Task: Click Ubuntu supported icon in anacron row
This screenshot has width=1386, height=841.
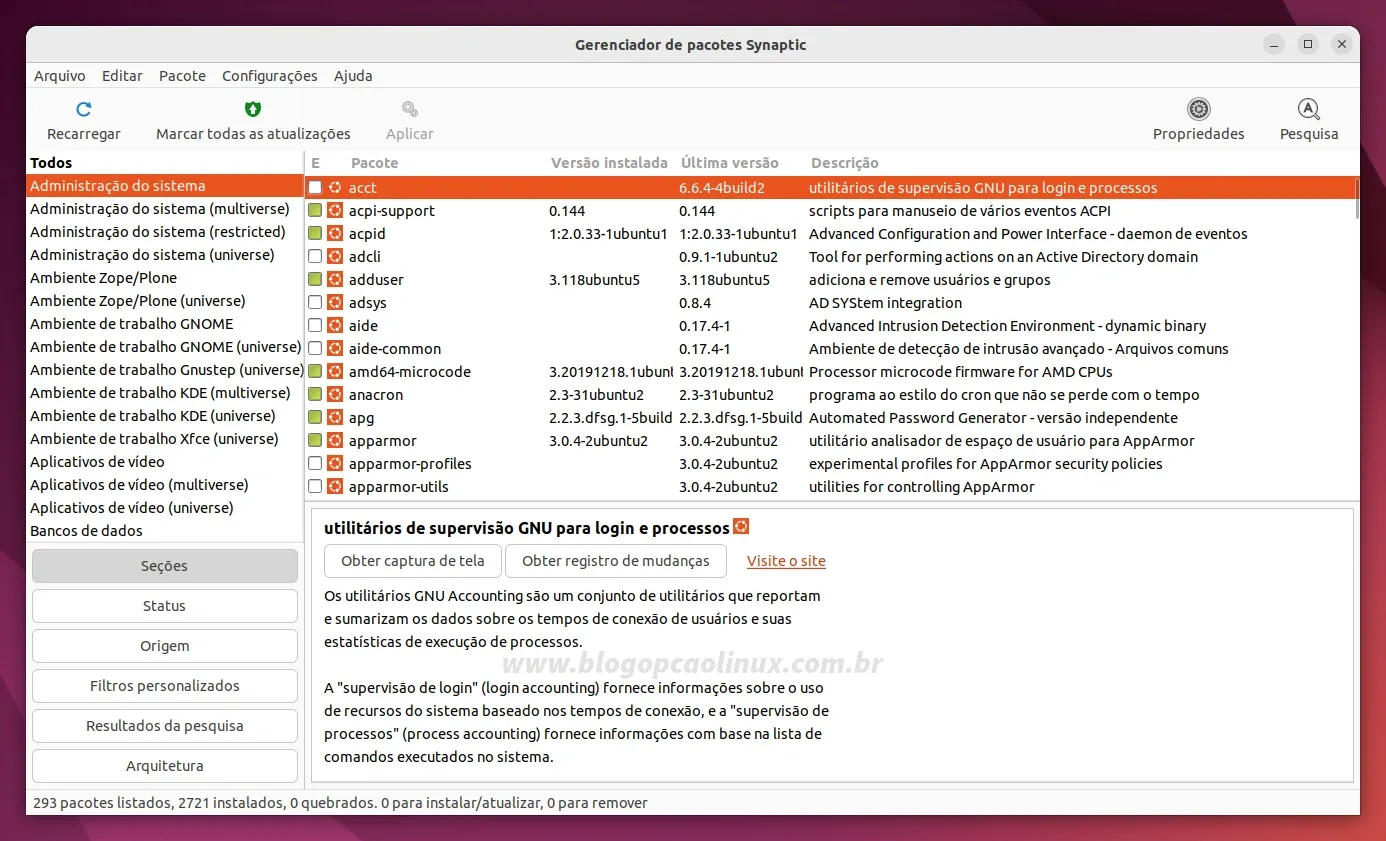Action: point(335,394)
